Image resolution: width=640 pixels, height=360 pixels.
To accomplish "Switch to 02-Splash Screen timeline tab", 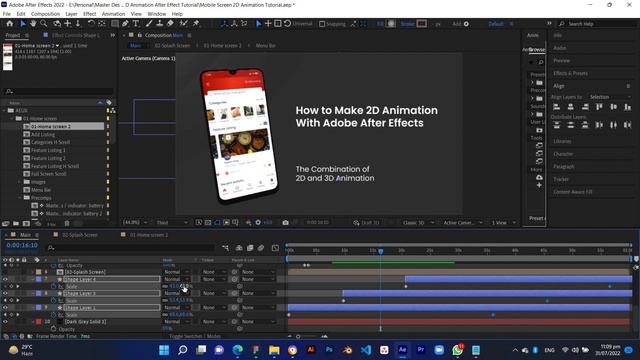I will pos(80,235).
